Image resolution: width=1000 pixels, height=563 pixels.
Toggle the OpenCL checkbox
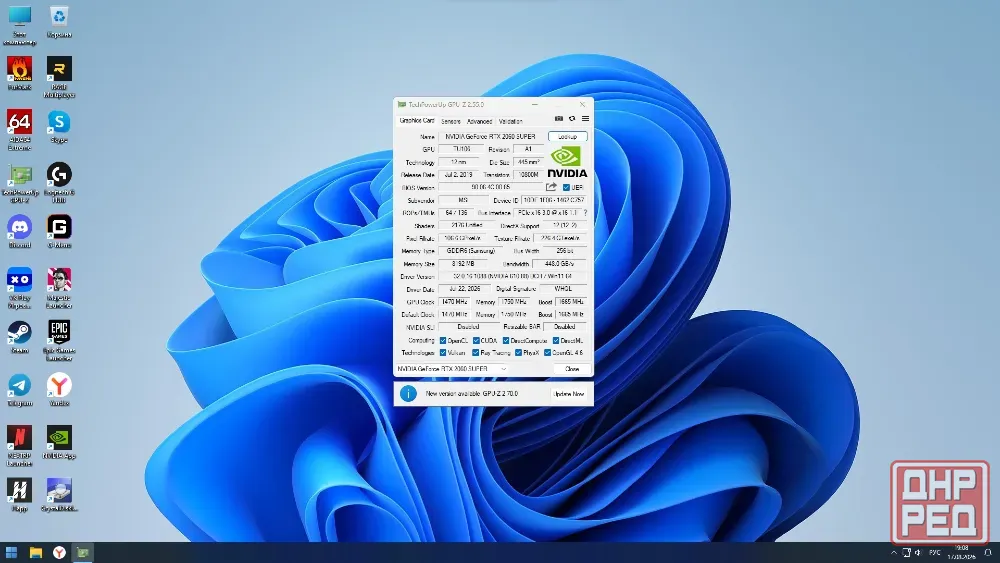click(443, 340)
